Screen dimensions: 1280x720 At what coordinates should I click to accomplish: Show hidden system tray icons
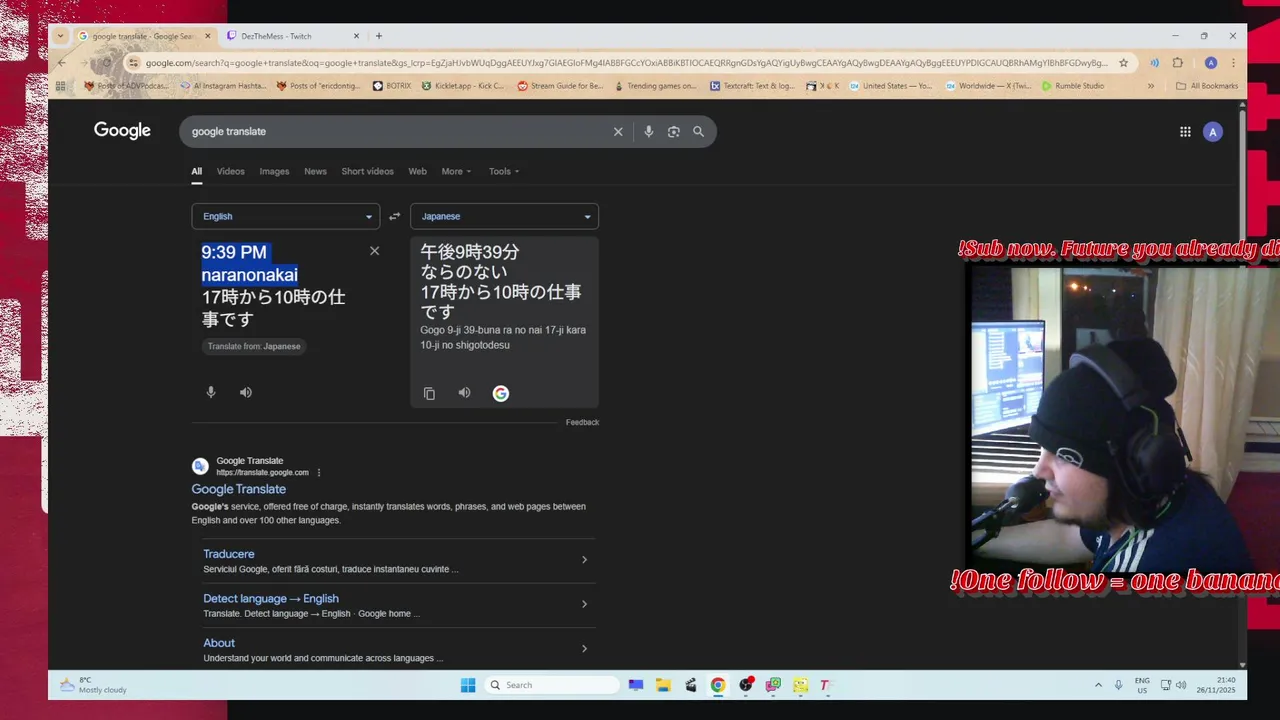(1098, 685)
